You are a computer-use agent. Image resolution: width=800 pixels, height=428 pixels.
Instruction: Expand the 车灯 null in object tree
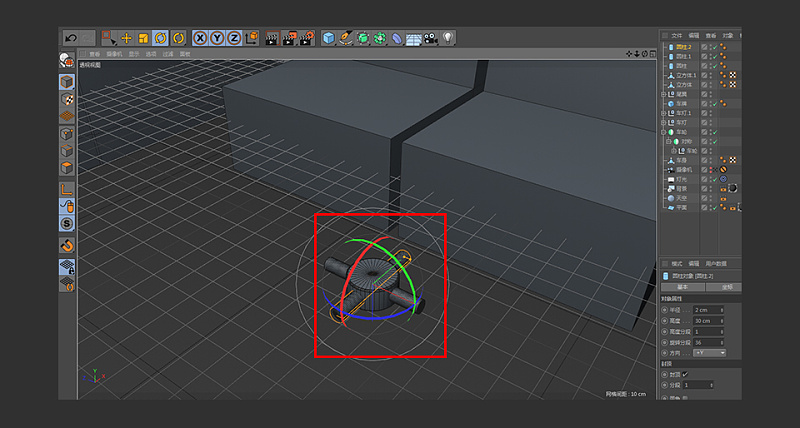tap(663, 123)
